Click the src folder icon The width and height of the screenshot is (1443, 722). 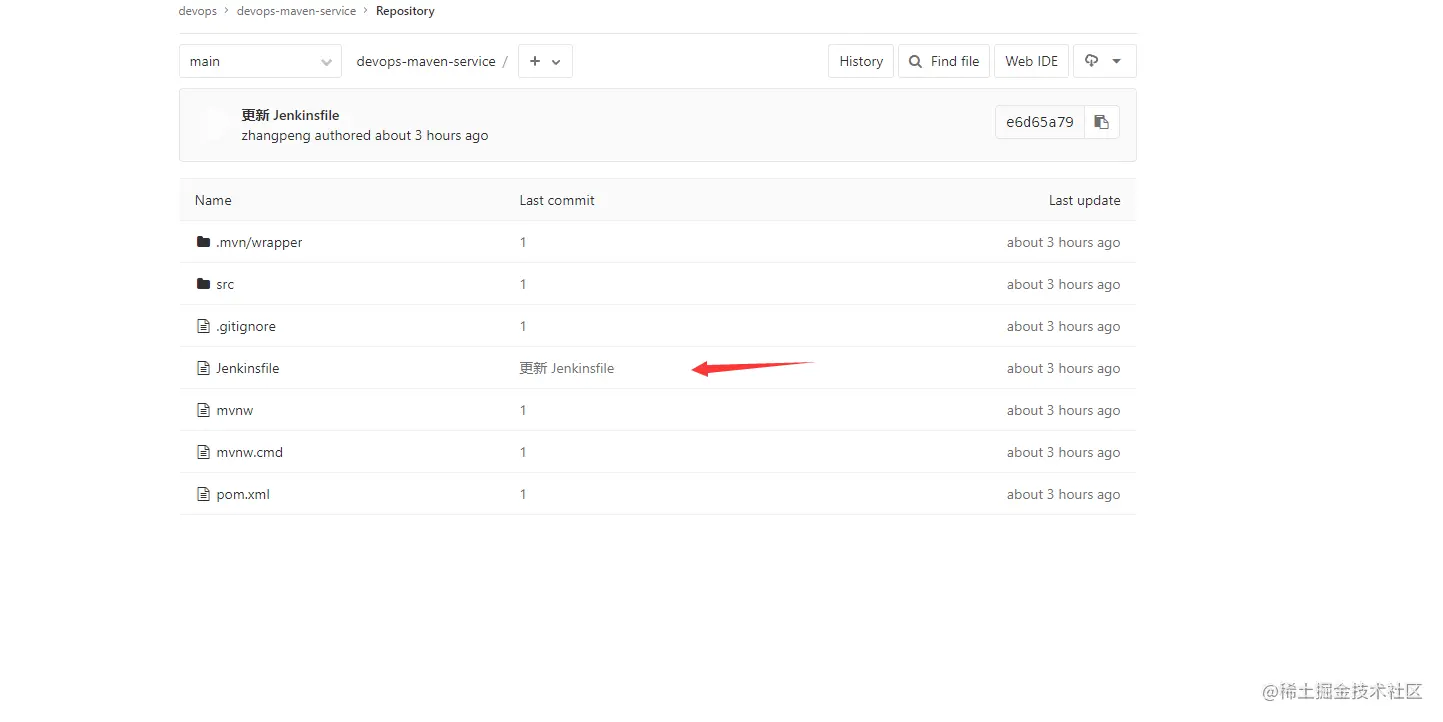[203, 284]
